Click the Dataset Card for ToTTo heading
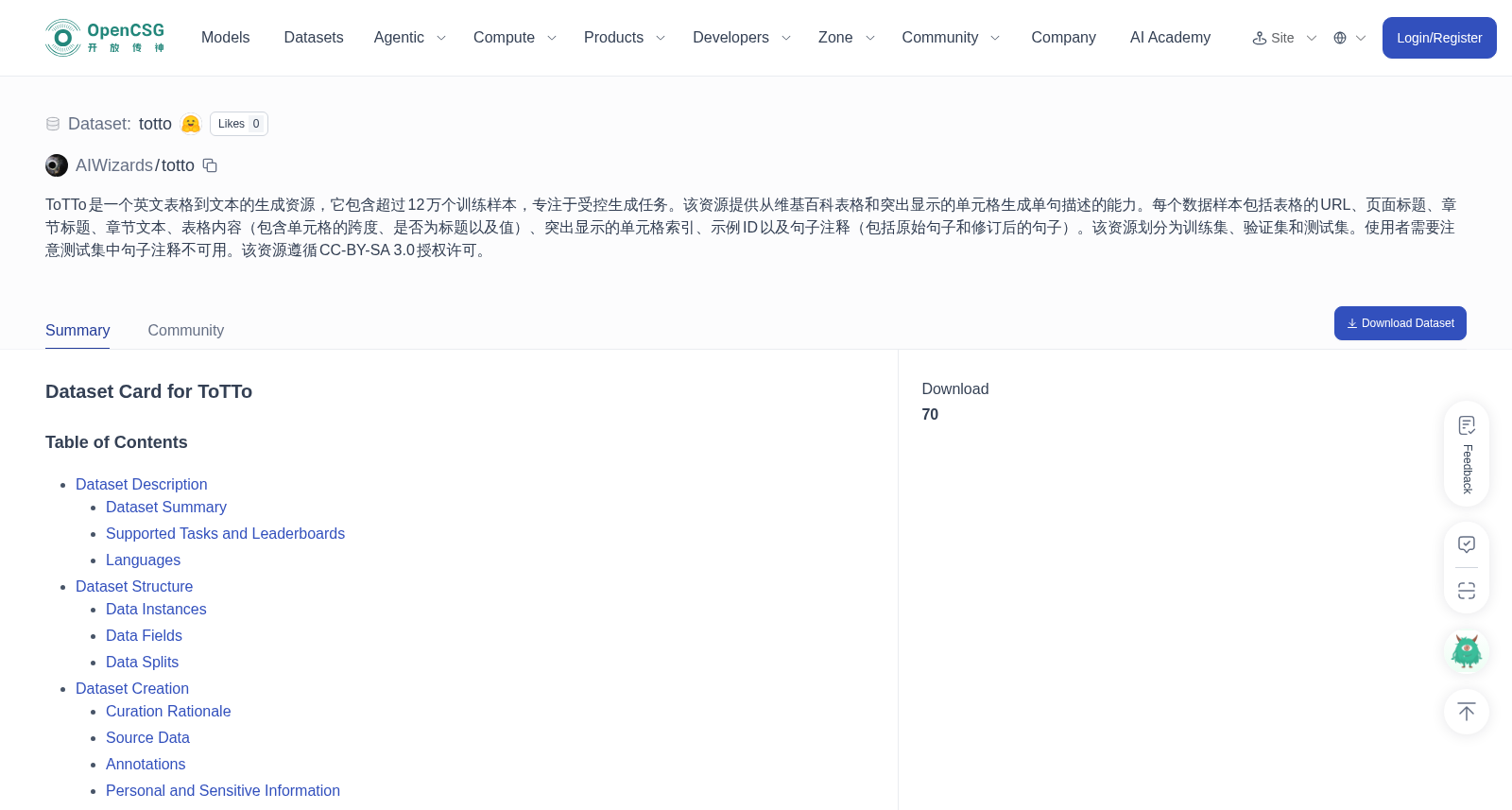The image size is (1512, 810). [148, 391]
